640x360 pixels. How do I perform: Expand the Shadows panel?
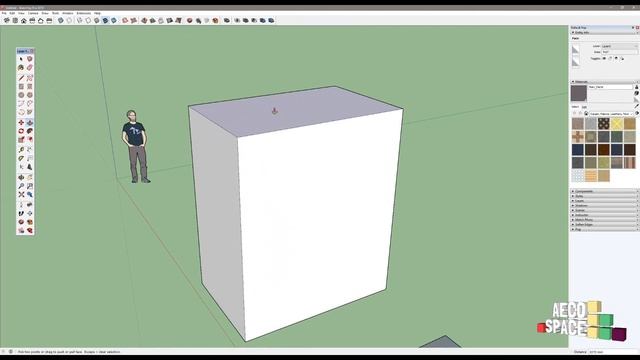tap(604, 205)
